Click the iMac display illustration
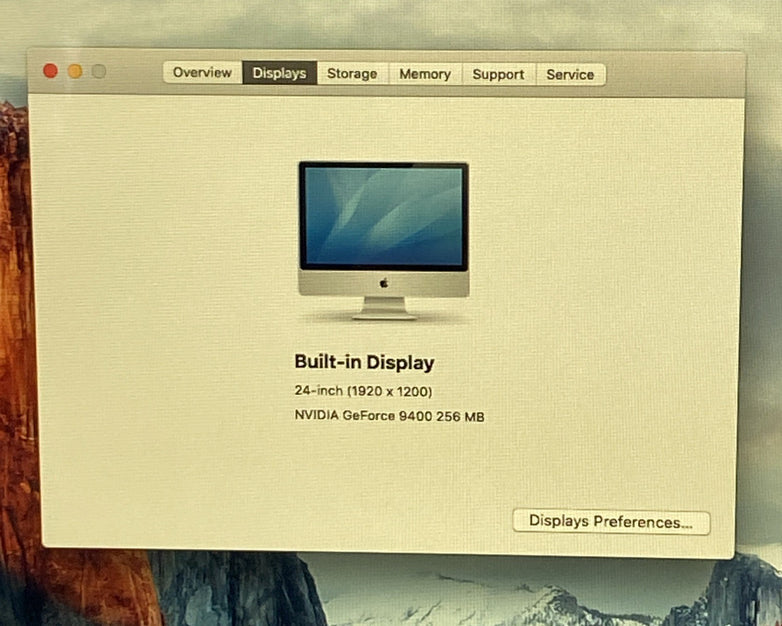This screenshot has height=626, width=782. point(383,240)
